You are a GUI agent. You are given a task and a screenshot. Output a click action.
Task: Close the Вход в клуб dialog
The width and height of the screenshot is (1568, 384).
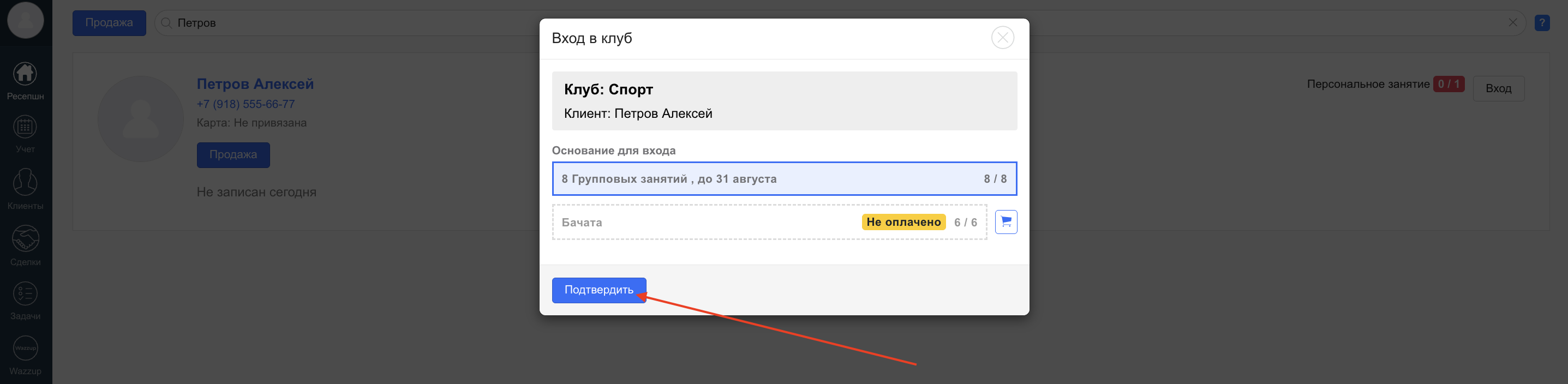[x=1002, y=38]
